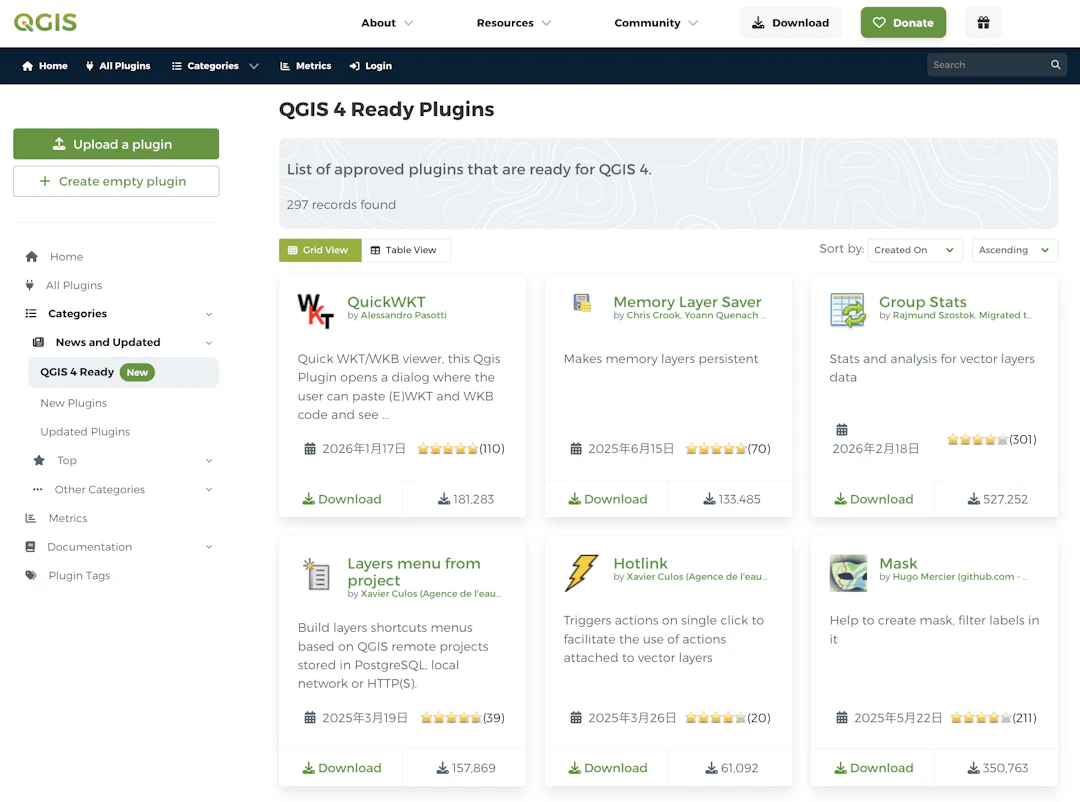The height and width of the screenshot is (802, 1080).
Task: Click Create empty plugin button
Action: pos(116,181)
